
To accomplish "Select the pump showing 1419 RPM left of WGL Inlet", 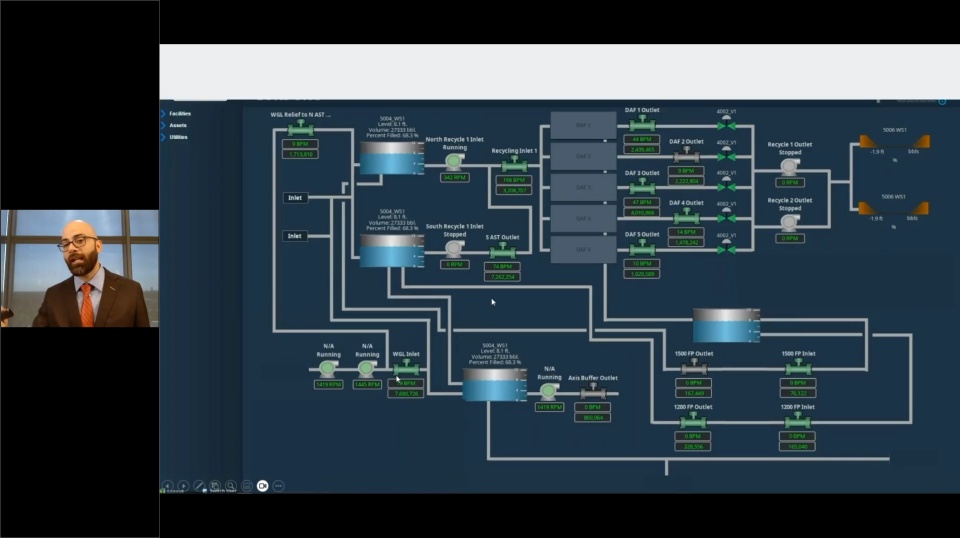I will [328, 368].
